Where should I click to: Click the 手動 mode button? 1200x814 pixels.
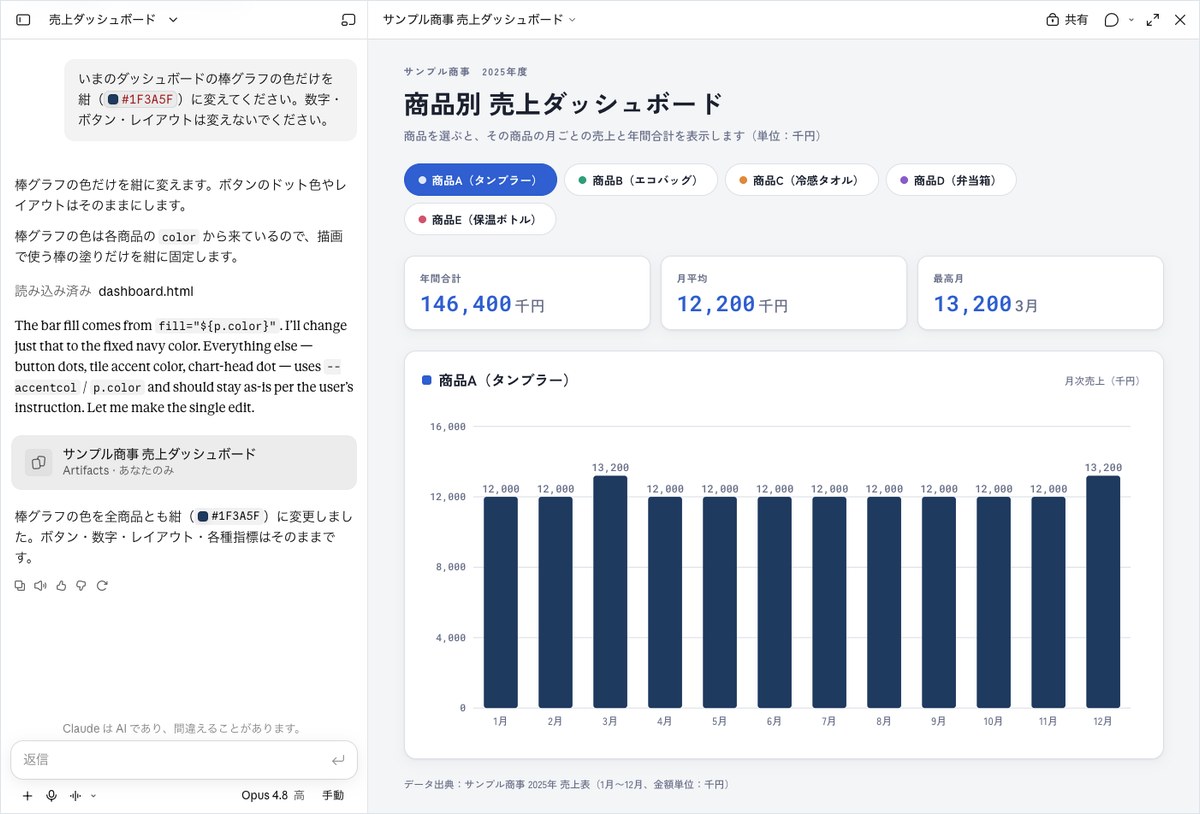coord(333,796)
